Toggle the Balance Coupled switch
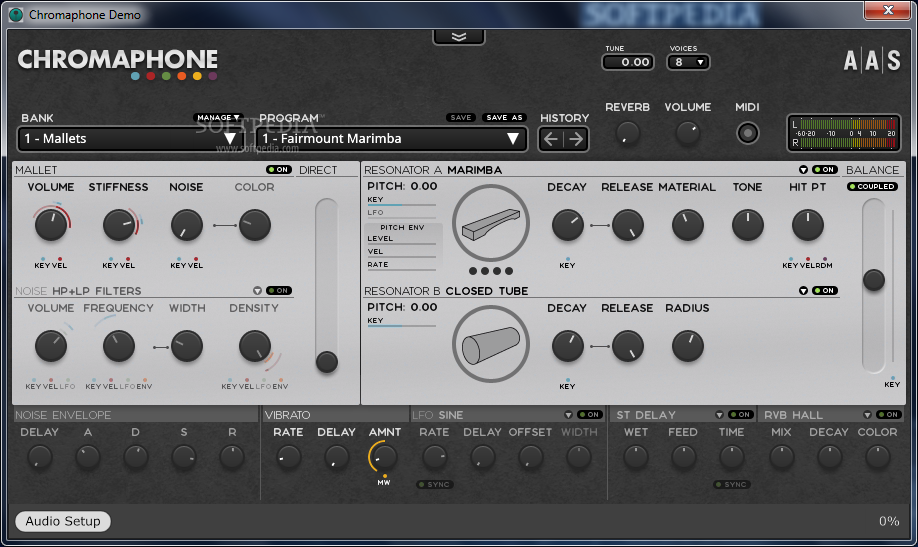 pyautogui.click(x=872, y=186)
